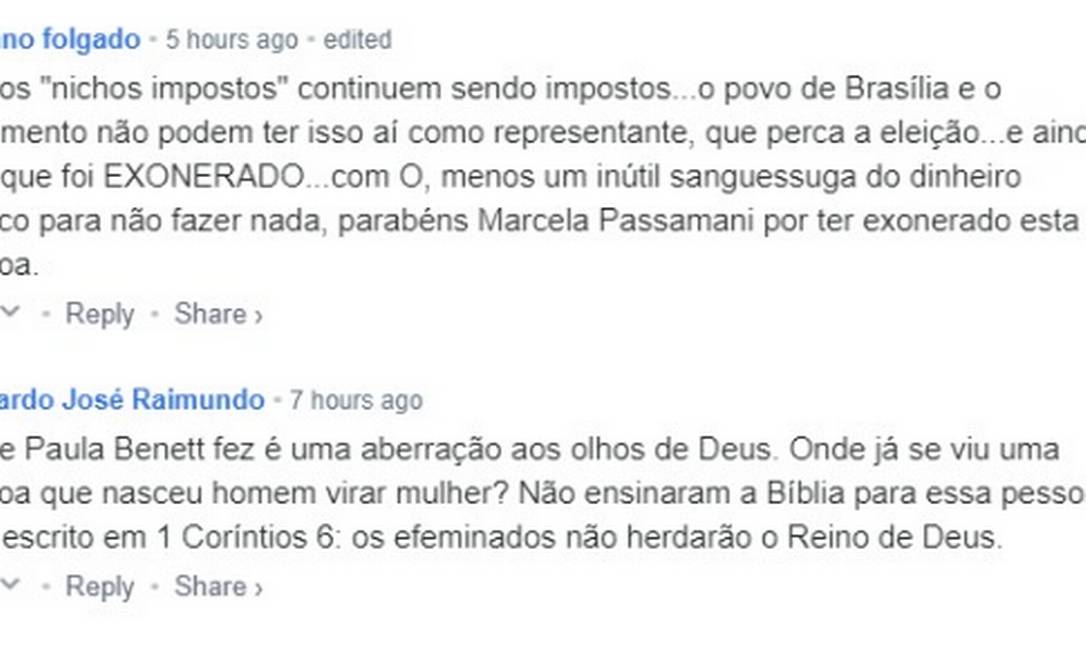The width and height of the screenshot is (1086, 652).
Task: Reply to José Raimundo's comment
Action: click(x=99, y=586)
